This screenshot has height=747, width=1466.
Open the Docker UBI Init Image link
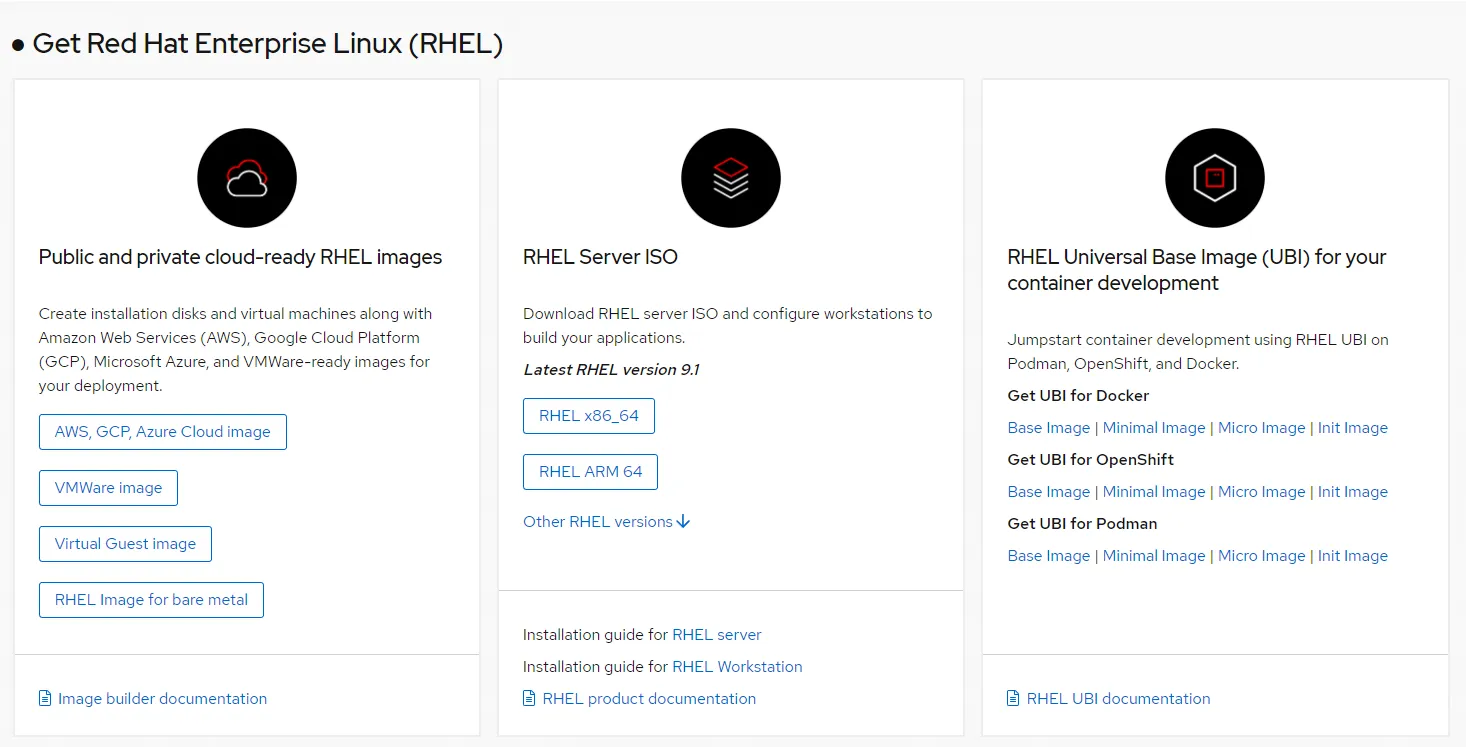1352,427
